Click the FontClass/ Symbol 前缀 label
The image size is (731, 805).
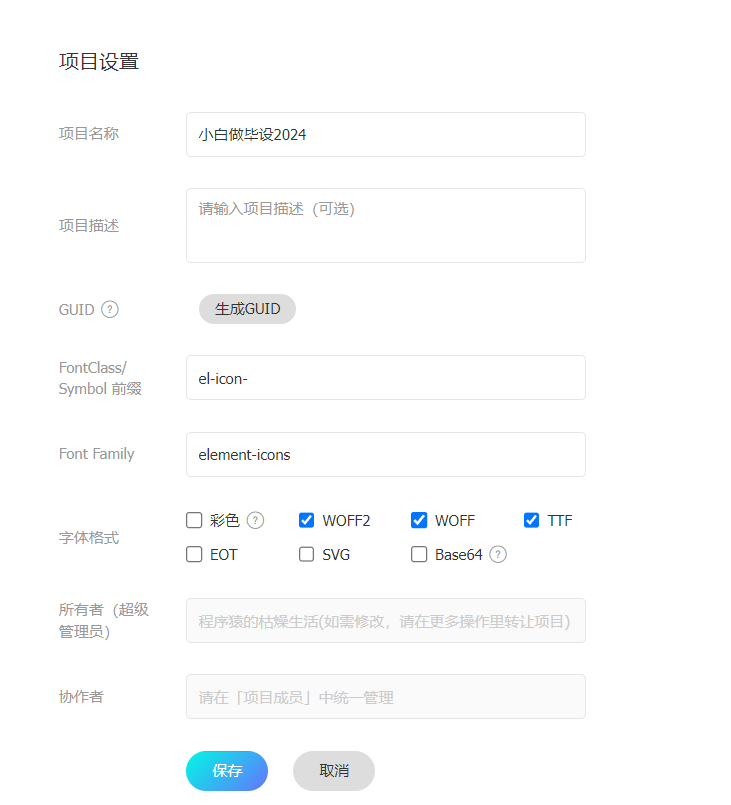tap(100, 378)
